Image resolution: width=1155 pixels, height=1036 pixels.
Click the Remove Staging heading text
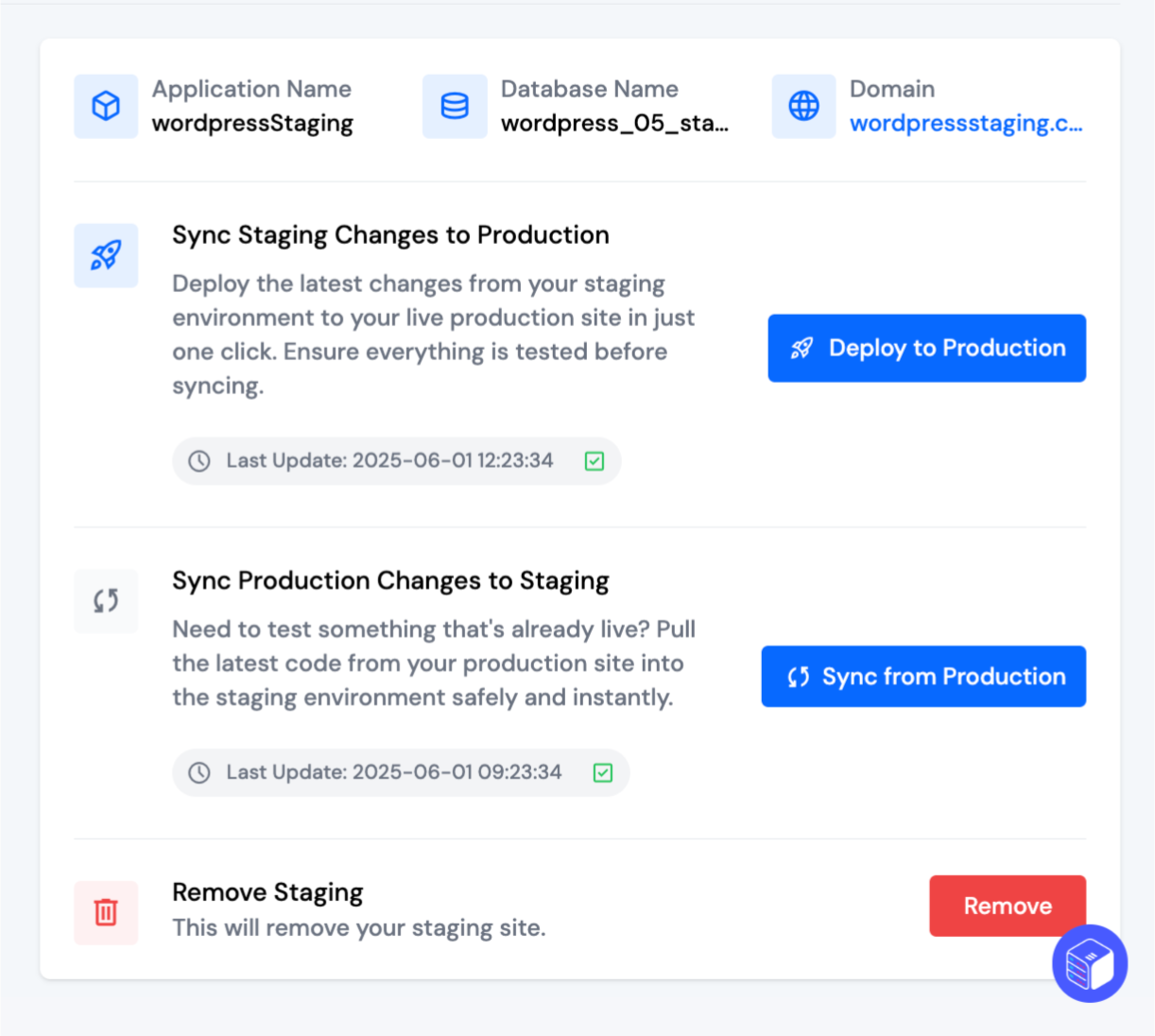267,892
